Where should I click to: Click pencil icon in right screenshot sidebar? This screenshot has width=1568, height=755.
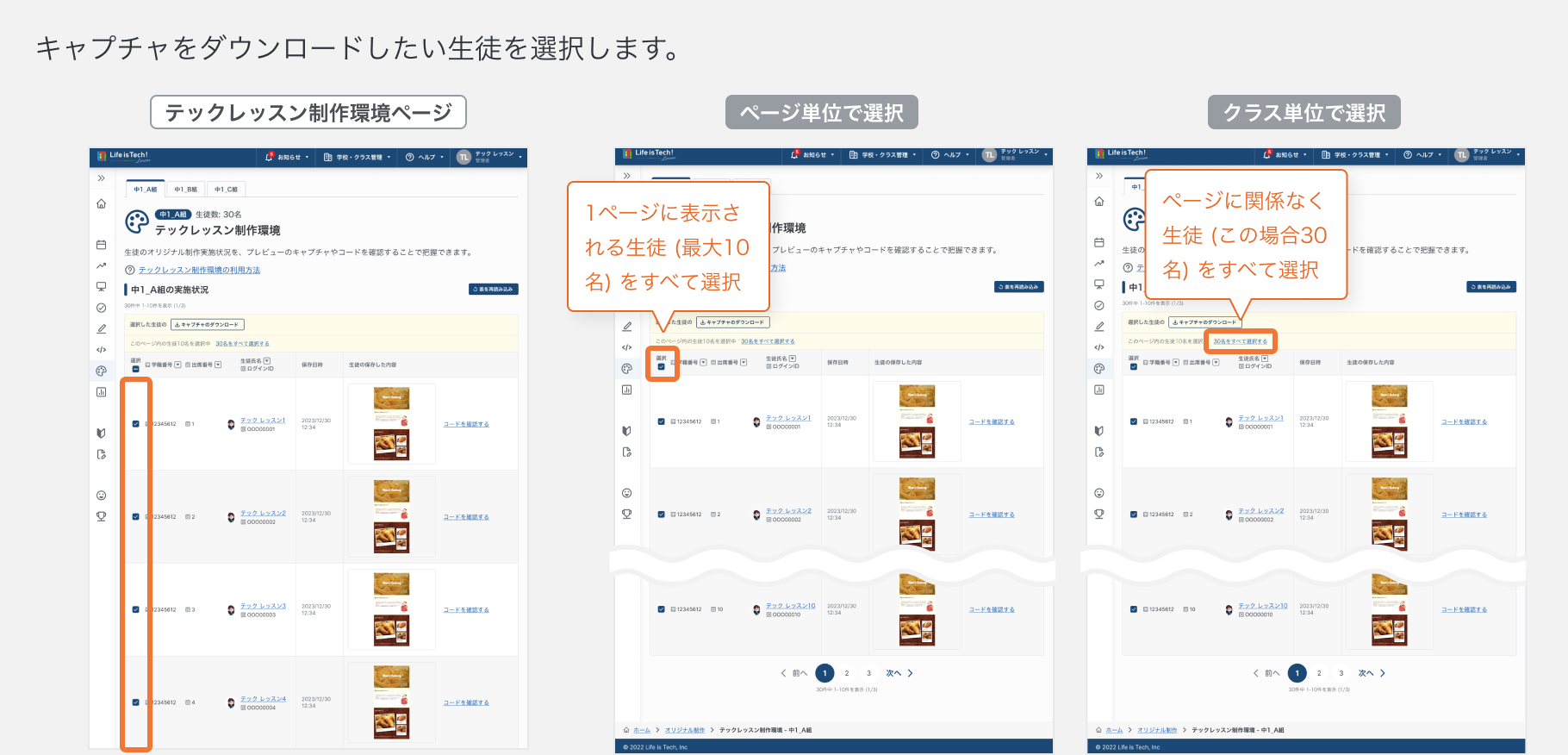pyautogui.click(x=1098, y=326)
